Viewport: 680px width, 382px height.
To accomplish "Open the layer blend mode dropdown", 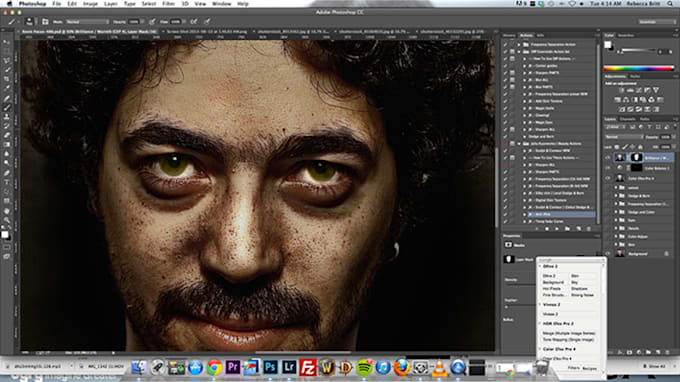I will click(624, 137).
